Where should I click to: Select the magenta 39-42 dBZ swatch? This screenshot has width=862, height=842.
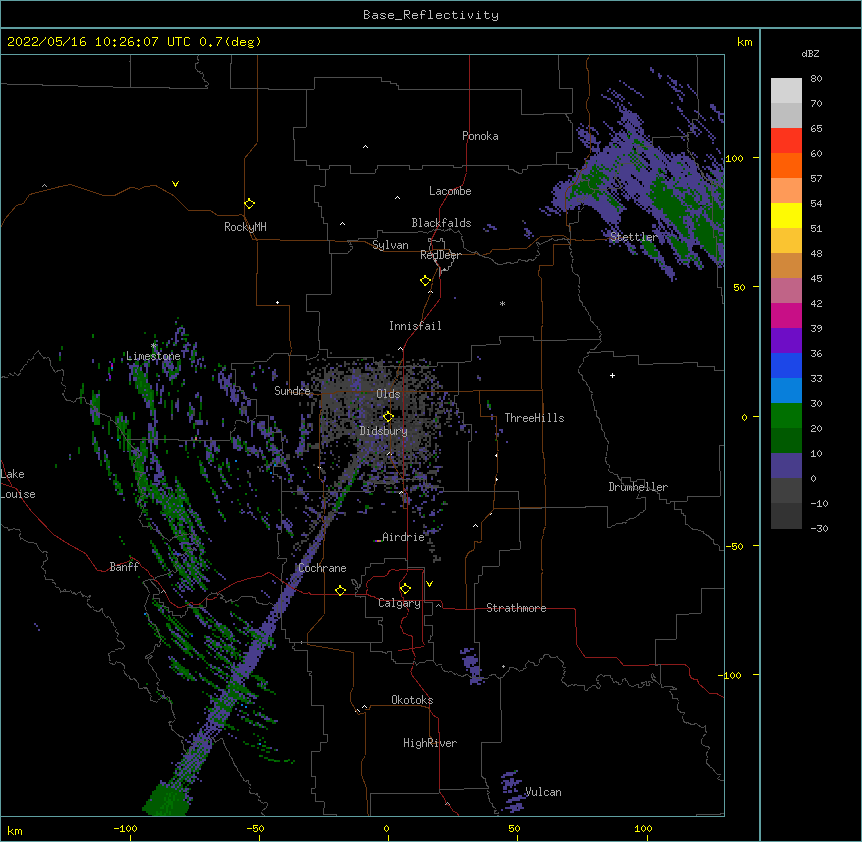(x=786, y=315)
